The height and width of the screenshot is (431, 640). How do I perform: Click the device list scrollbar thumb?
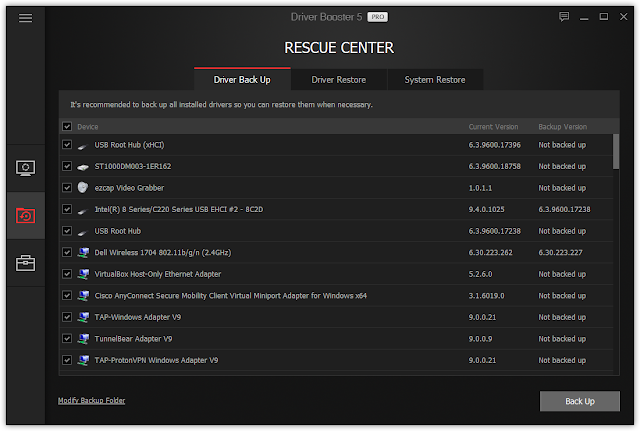click(x=616, y=151)
